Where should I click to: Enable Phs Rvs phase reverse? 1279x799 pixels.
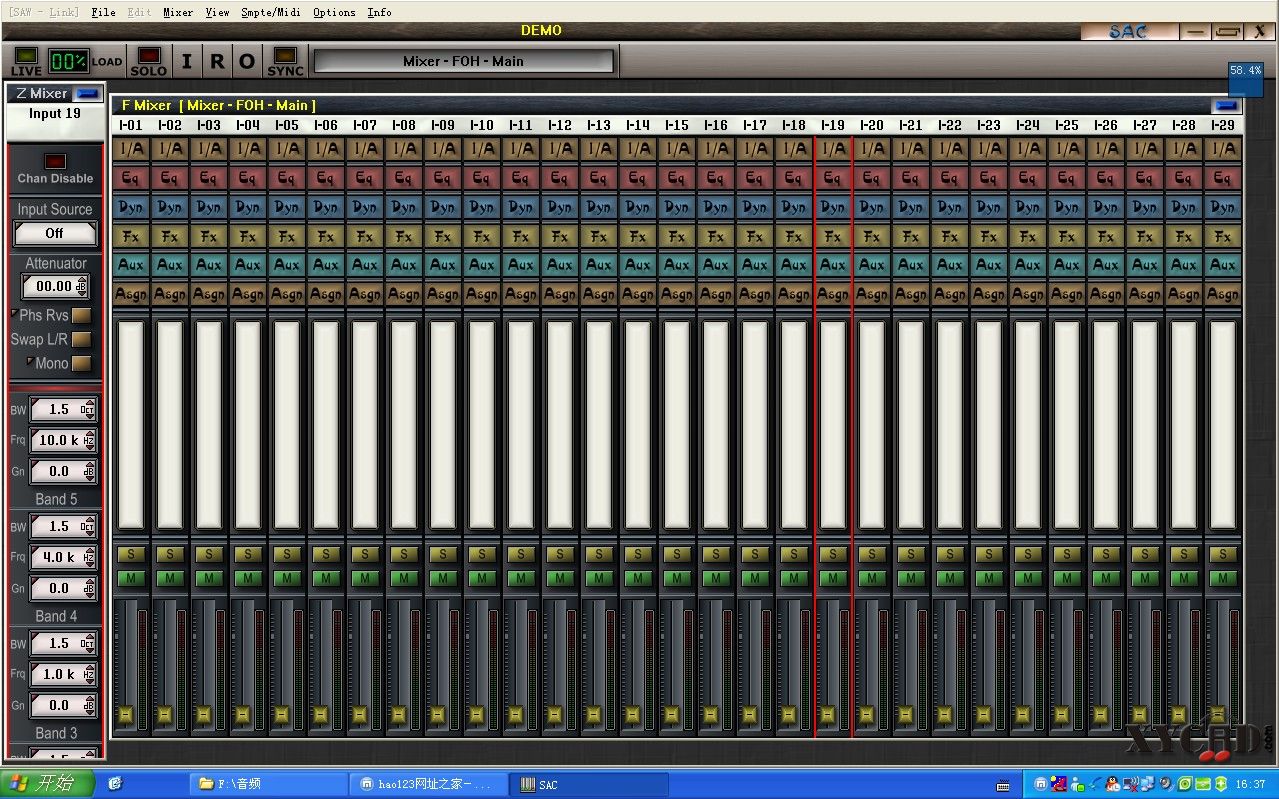pos(81,315)
